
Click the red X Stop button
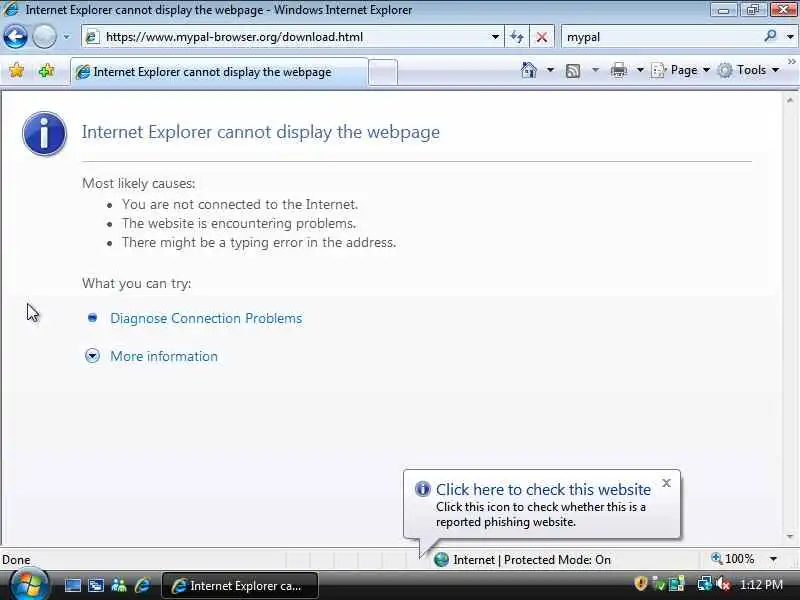click(542, 37)
